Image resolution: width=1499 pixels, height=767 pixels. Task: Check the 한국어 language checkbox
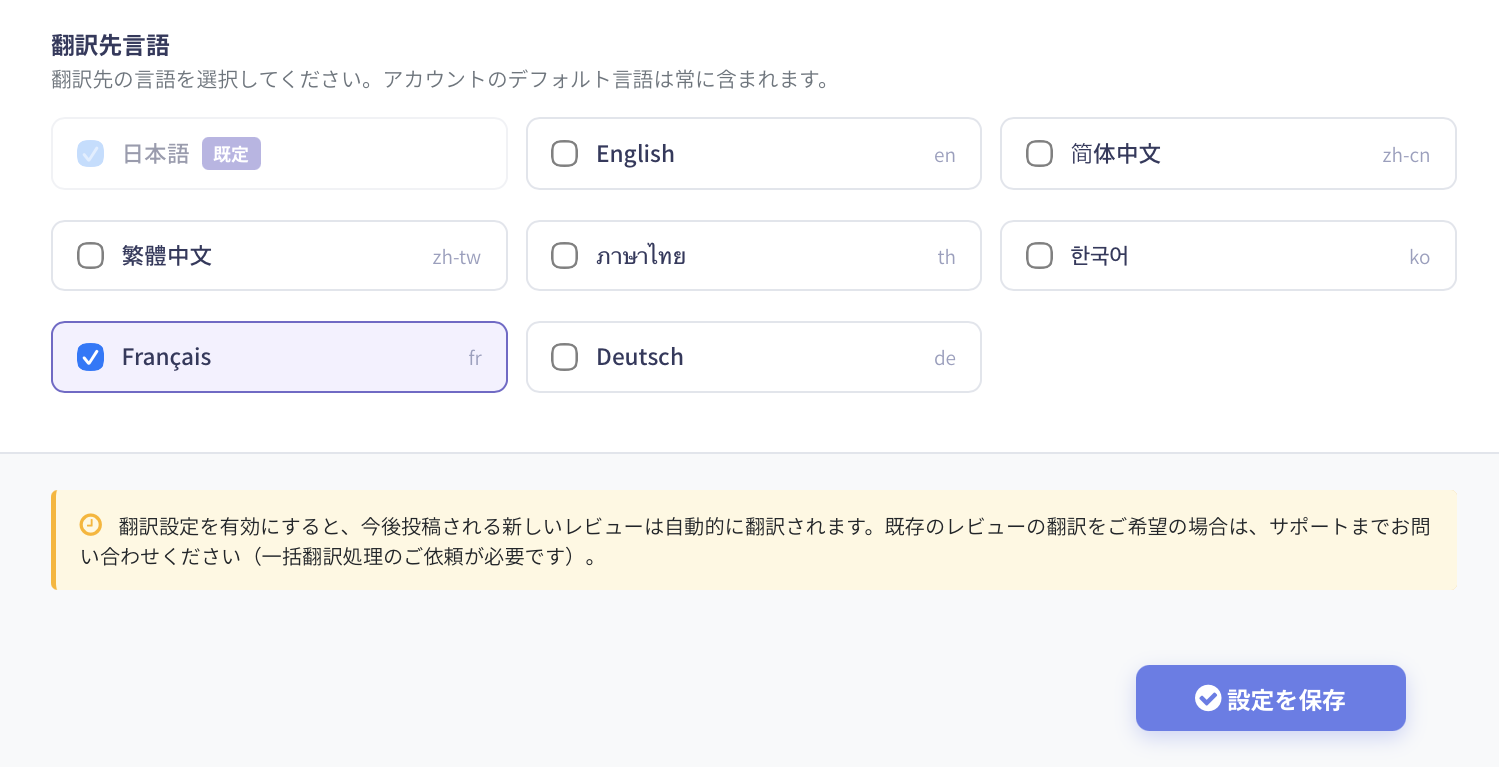coord(1039,256)
